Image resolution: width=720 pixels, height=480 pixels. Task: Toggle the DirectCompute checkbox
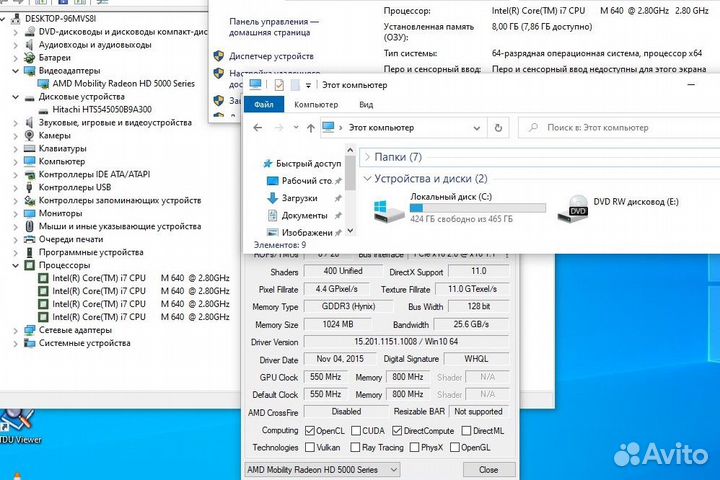tap(397, 431)
